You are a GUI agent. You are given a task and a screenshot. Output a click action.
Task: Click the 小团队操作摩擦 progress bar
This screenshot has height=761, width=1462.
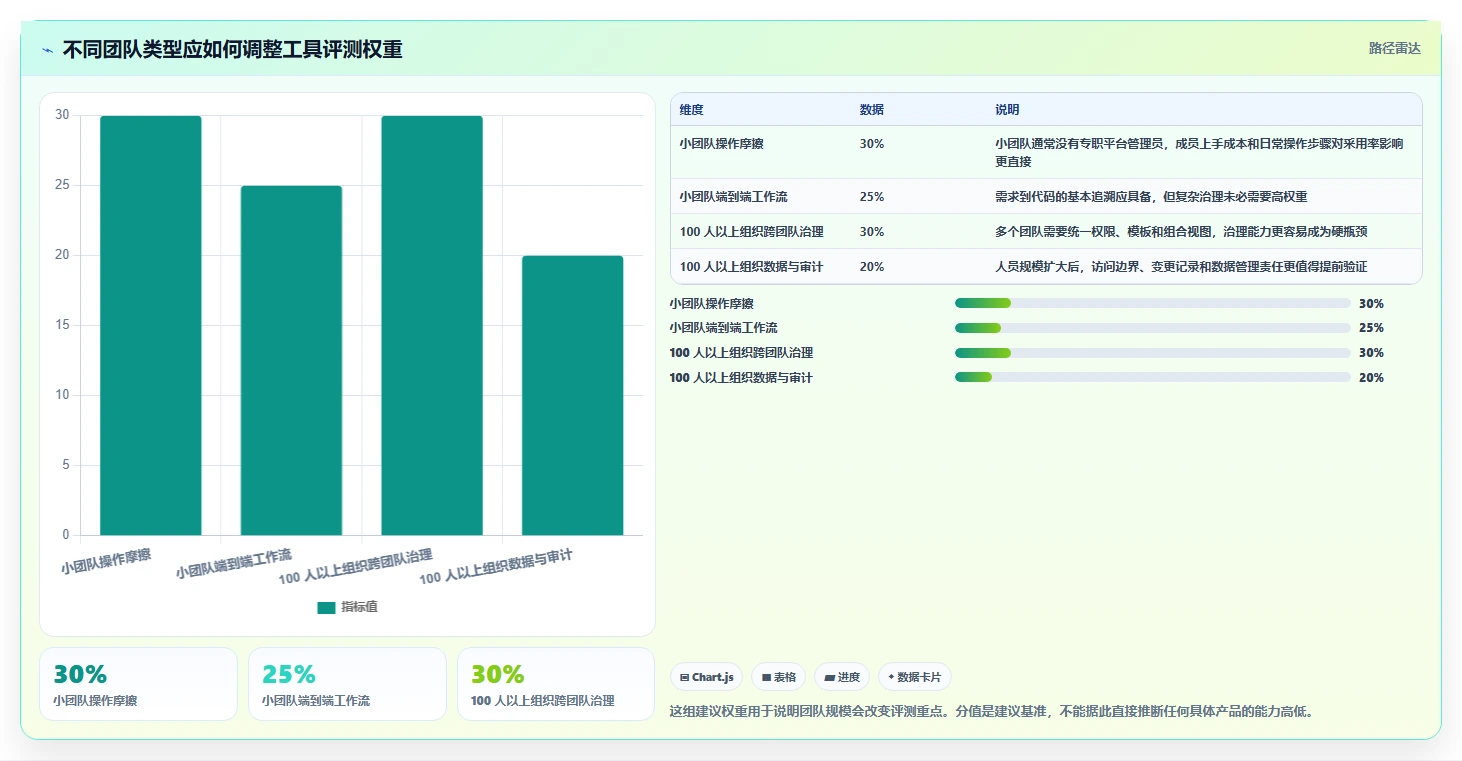pos(1152,303)
